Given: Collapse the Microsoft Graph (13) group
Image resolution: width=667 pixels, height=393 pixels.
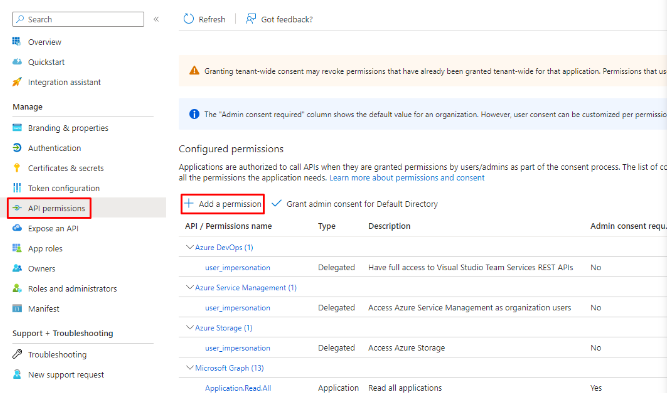Looking at the screenshot, I should [190, 367].
